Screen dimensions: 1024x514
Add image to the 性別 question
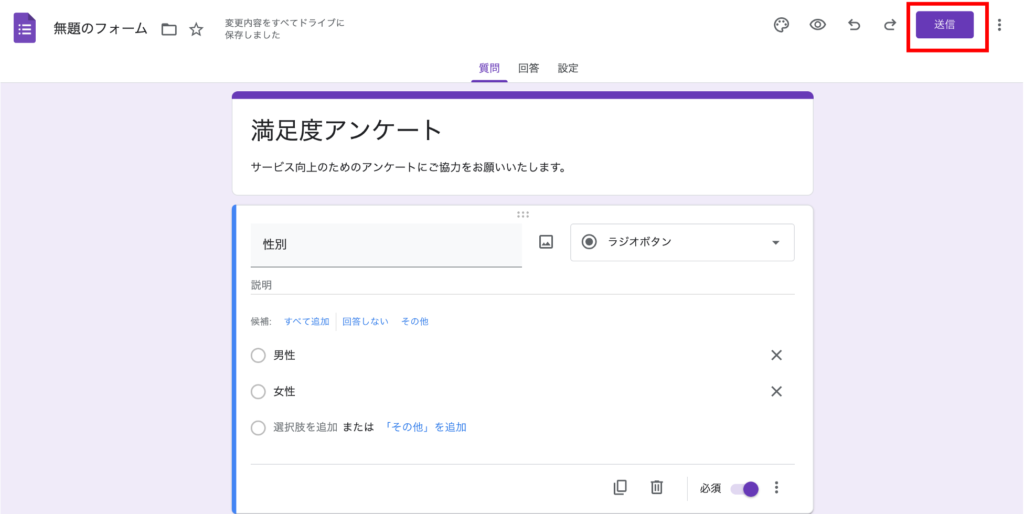546,242
